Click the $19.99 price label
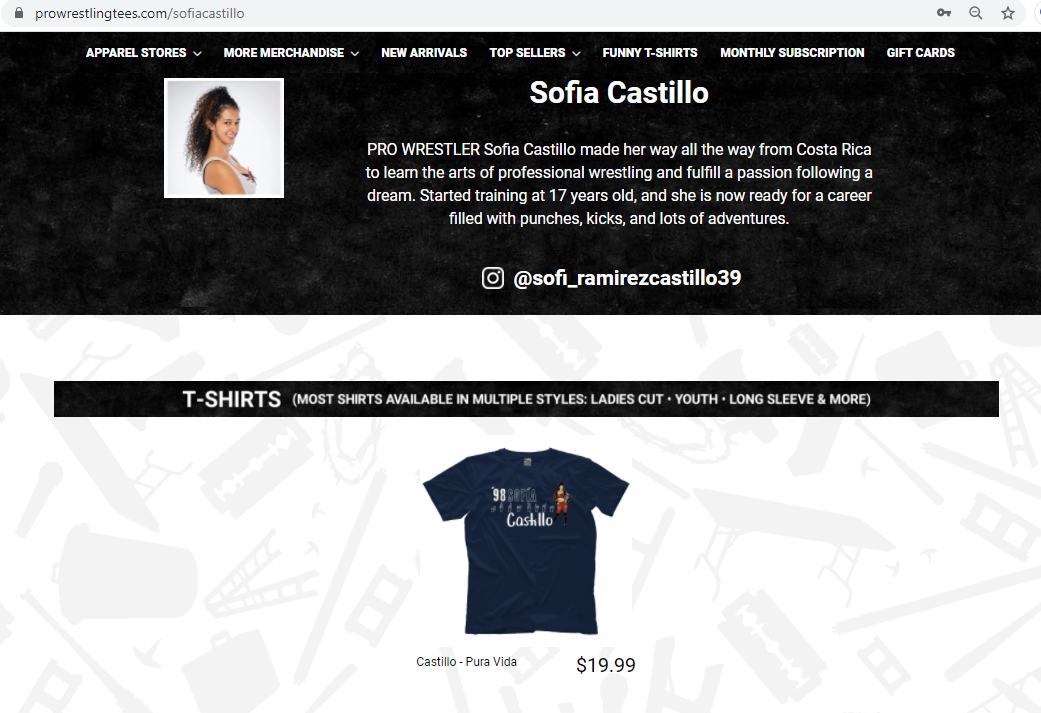The width and height of the screenshot is (1041, 713). 605,665
